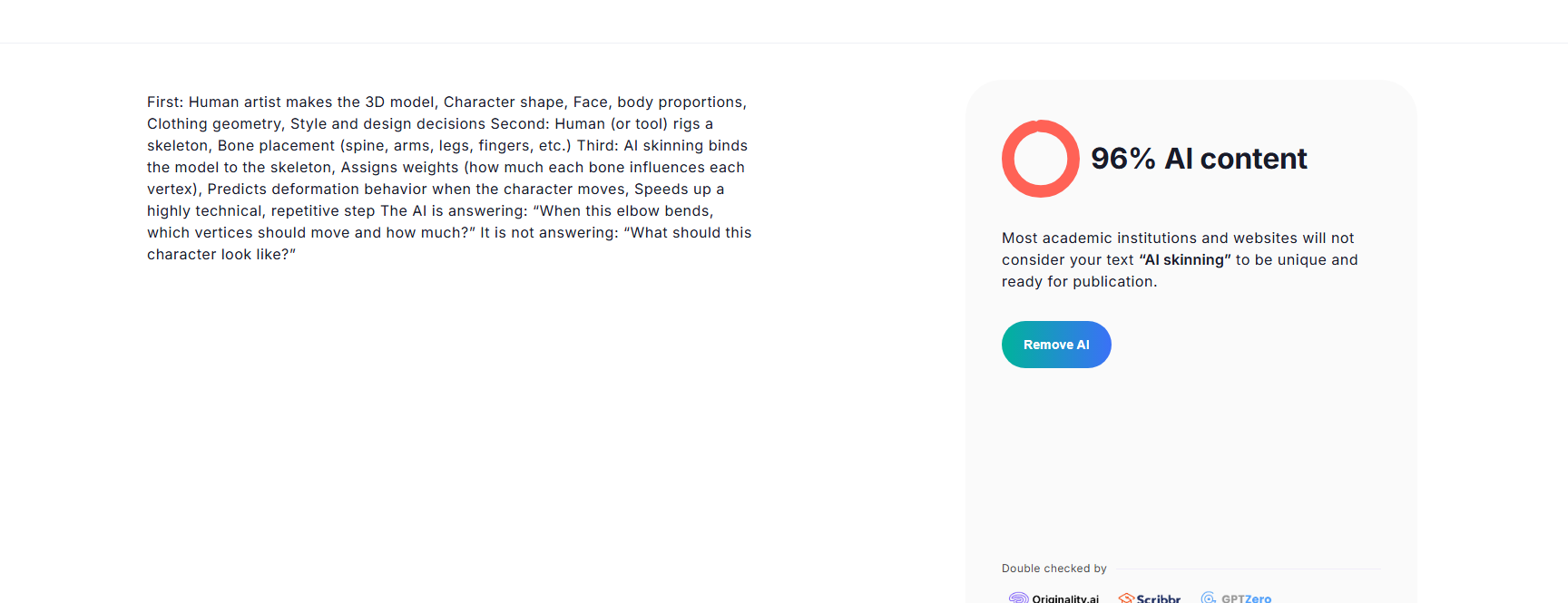This screenshot has height=603, width=1568.
Task: Click the 96% AI content heading
Action: tap(1199, 159)
